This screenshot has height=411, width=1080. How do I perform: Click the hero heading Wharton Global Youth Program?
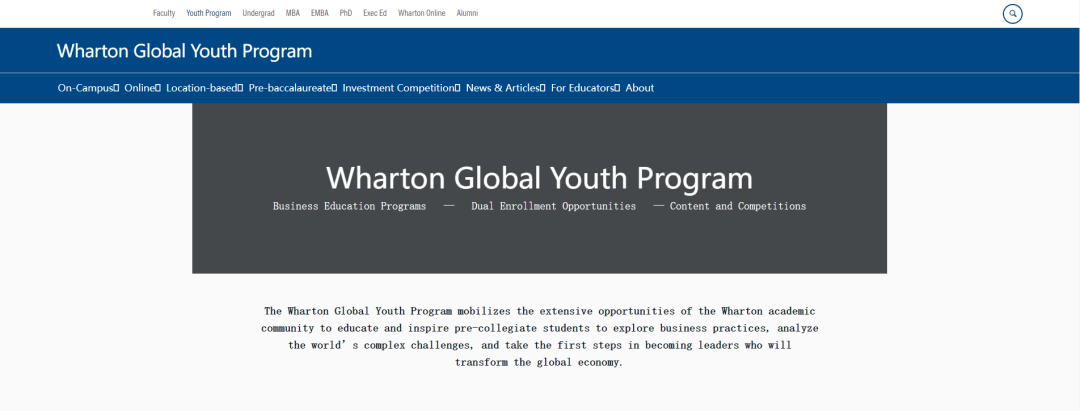539,178
